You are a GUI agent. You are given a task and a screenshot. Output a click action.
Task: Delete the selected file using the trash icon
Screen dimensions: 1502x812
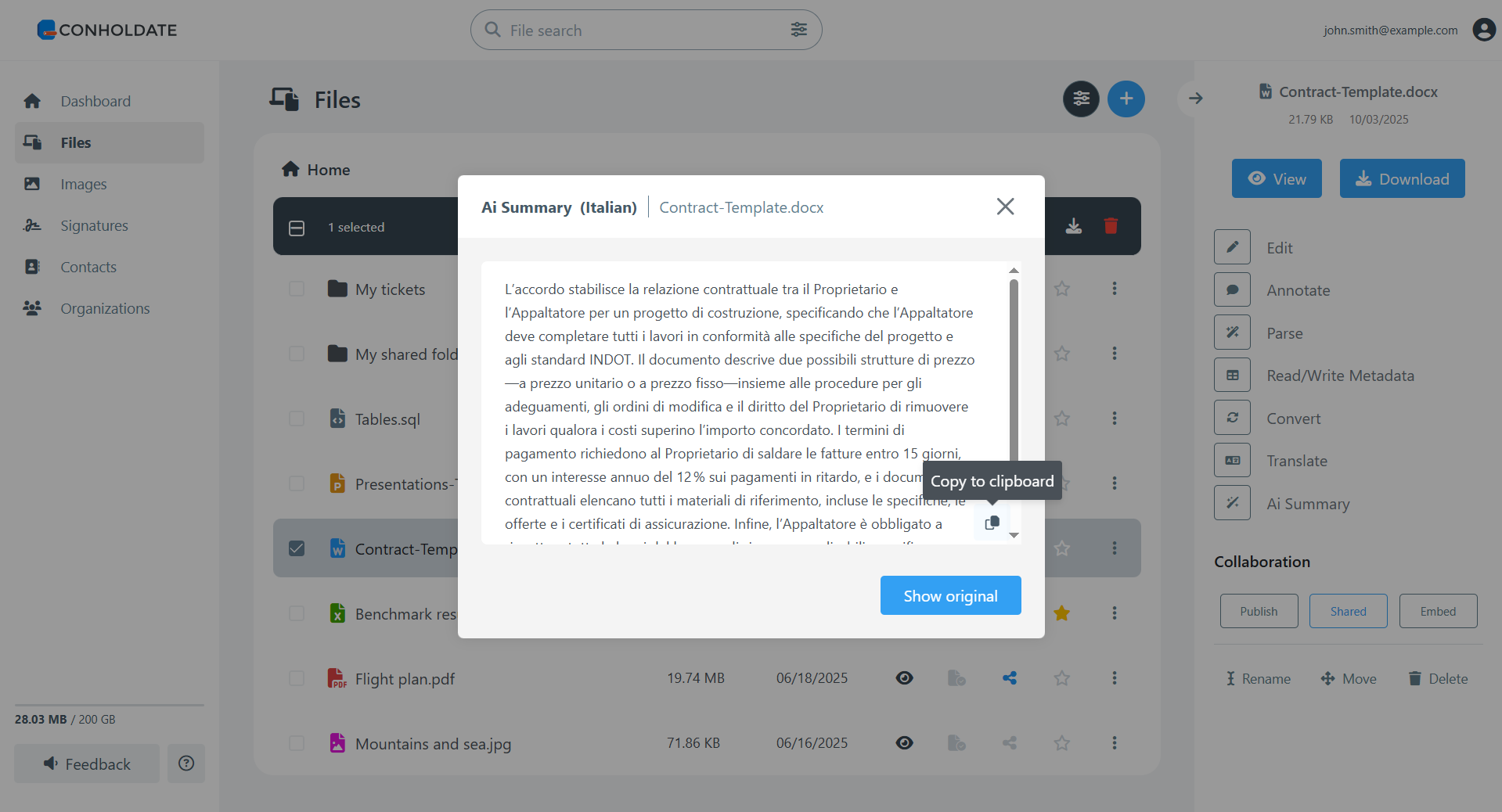(x=1111, y=226)
